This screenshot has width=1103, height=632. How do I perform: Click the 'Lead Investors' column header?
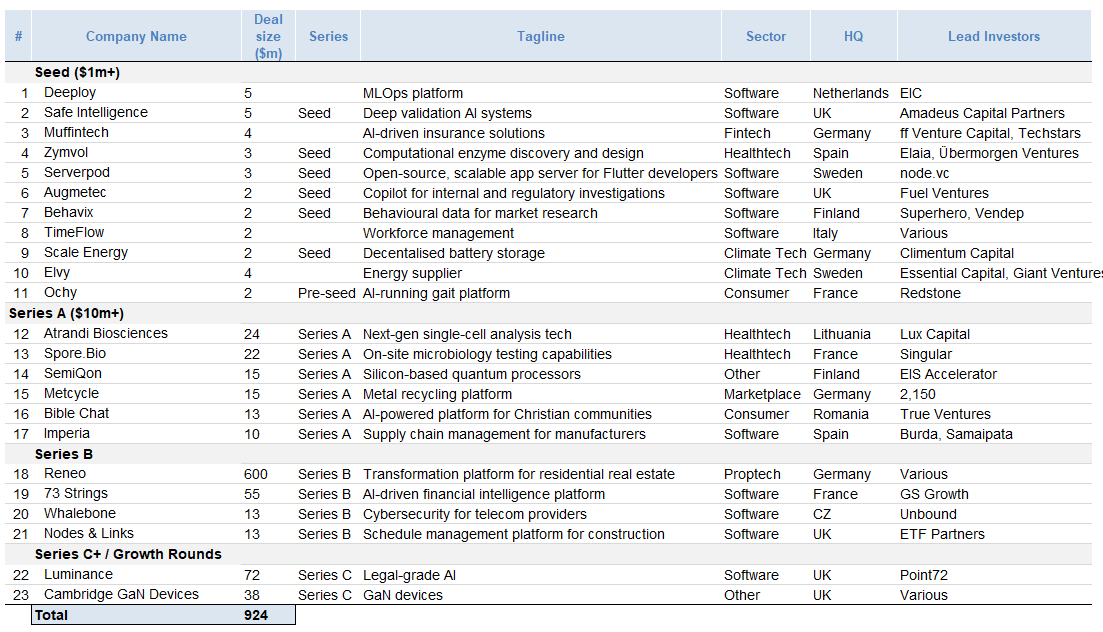click(x=993, y=37)
